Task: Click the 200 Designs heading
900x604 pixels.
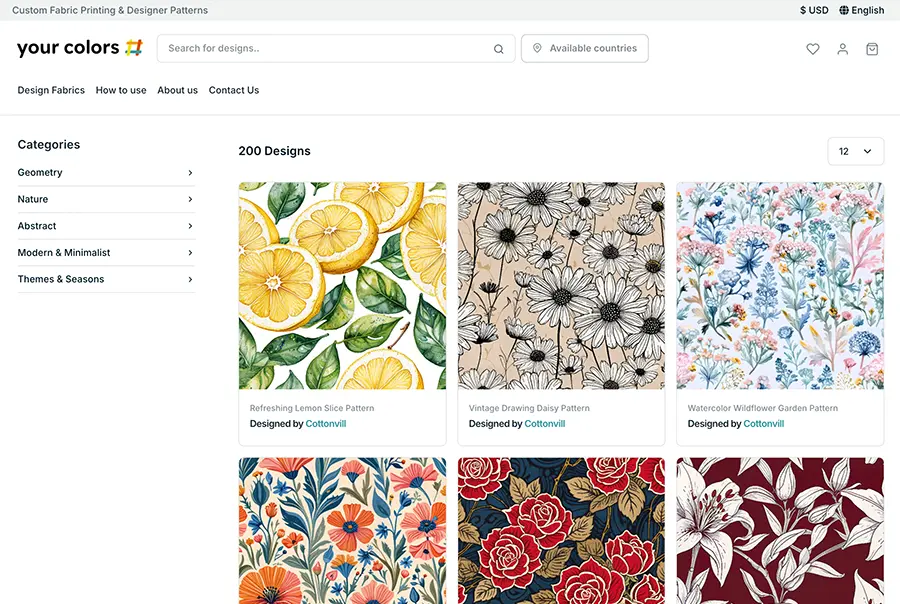Action: pyautogui.click(x=274, y=151)
